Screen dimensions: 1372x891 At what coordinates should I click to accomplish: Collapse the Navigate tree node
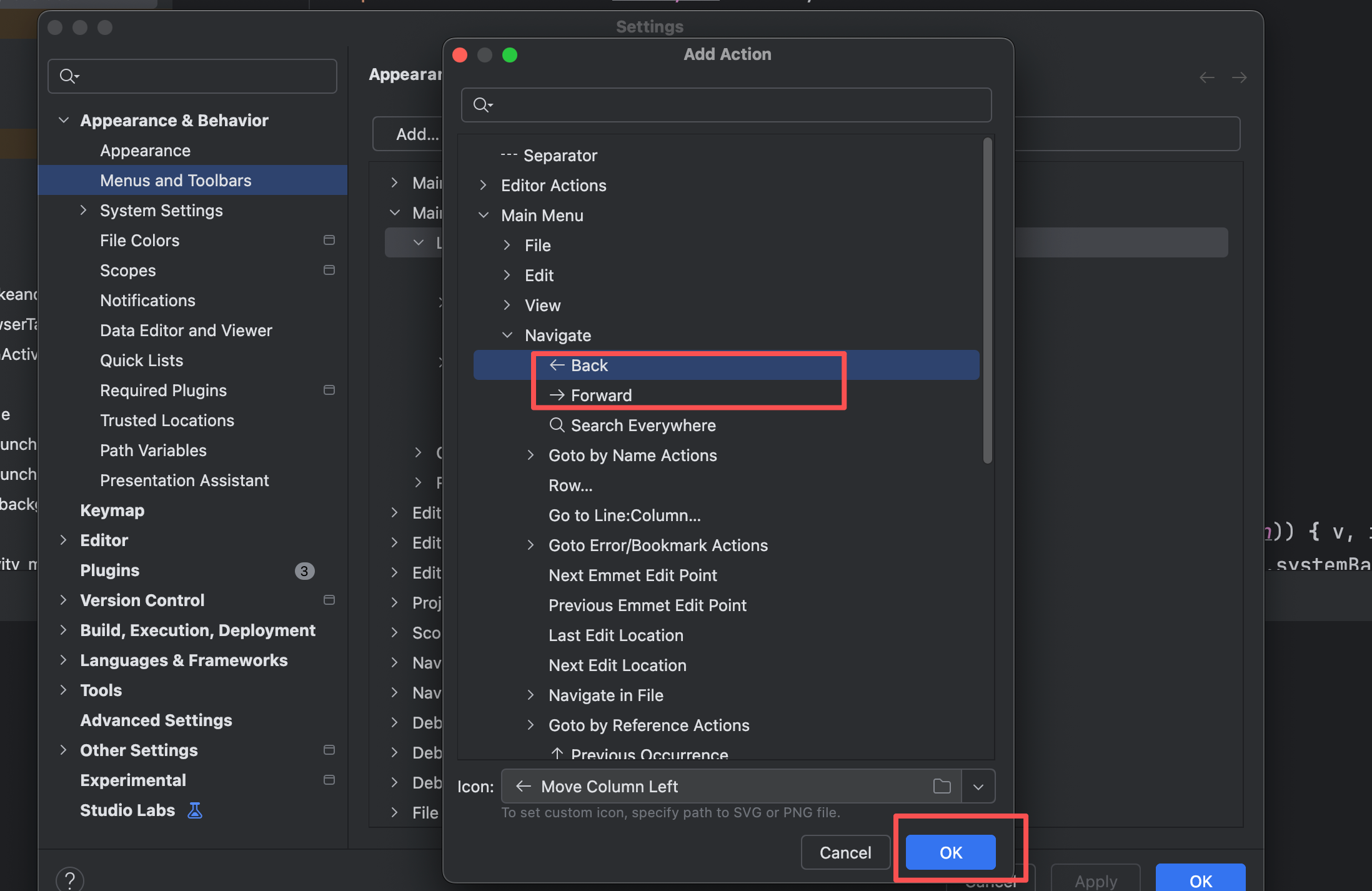(x=507, y=336)
